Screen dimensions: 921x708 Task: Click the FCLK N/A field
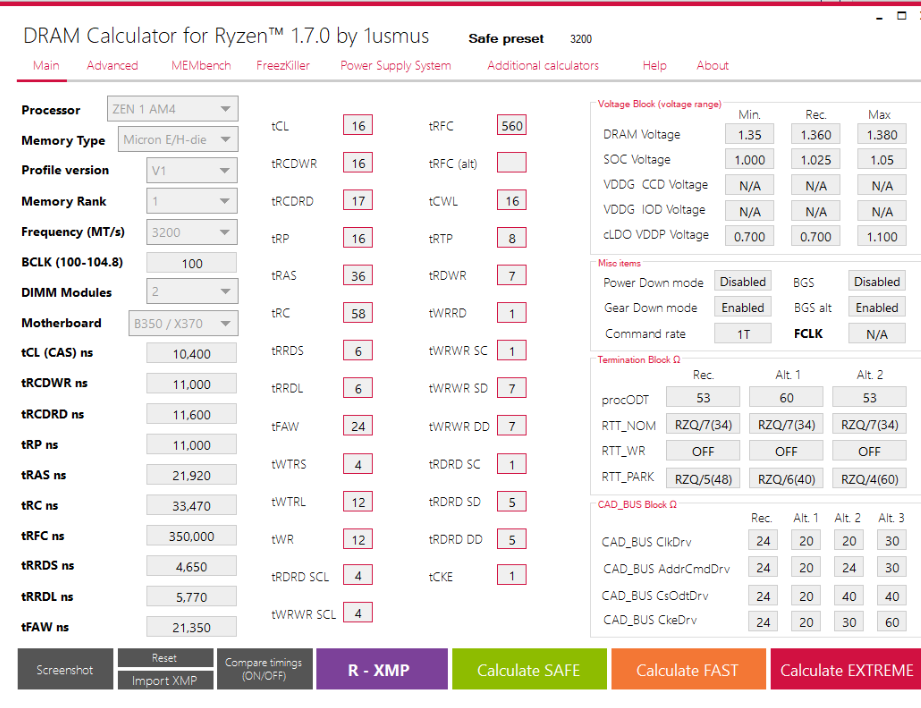coord(876,334)
